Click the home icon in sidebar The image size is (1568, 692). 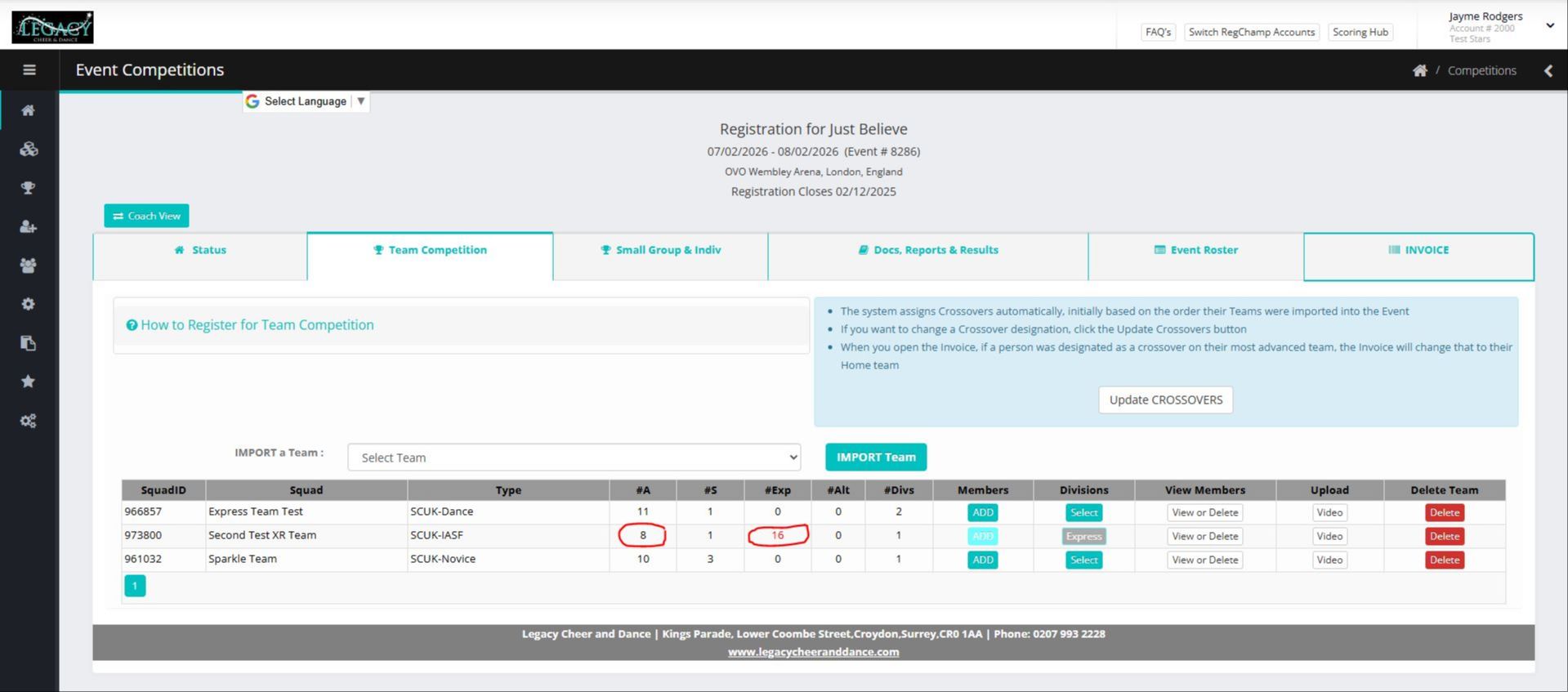coord(29,110)
